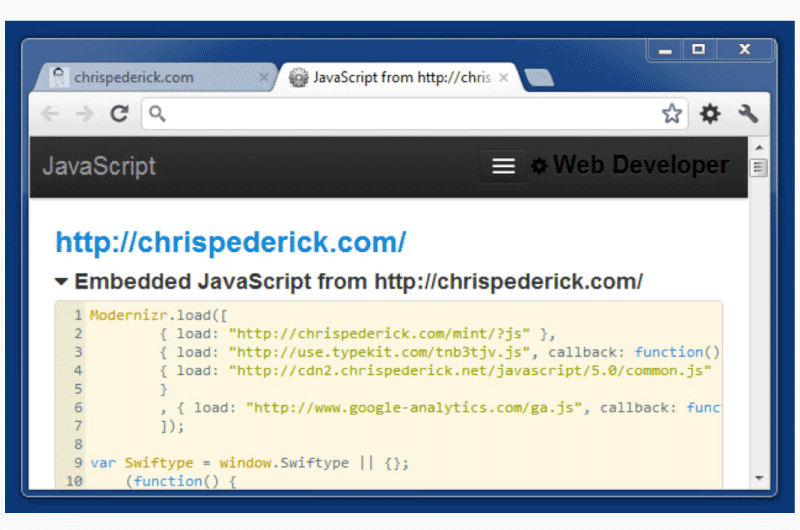Collapse the Embedded JavaScript section triangle
Screen dimensions: 800x530
pyautogui.click(x=61, y=282)
